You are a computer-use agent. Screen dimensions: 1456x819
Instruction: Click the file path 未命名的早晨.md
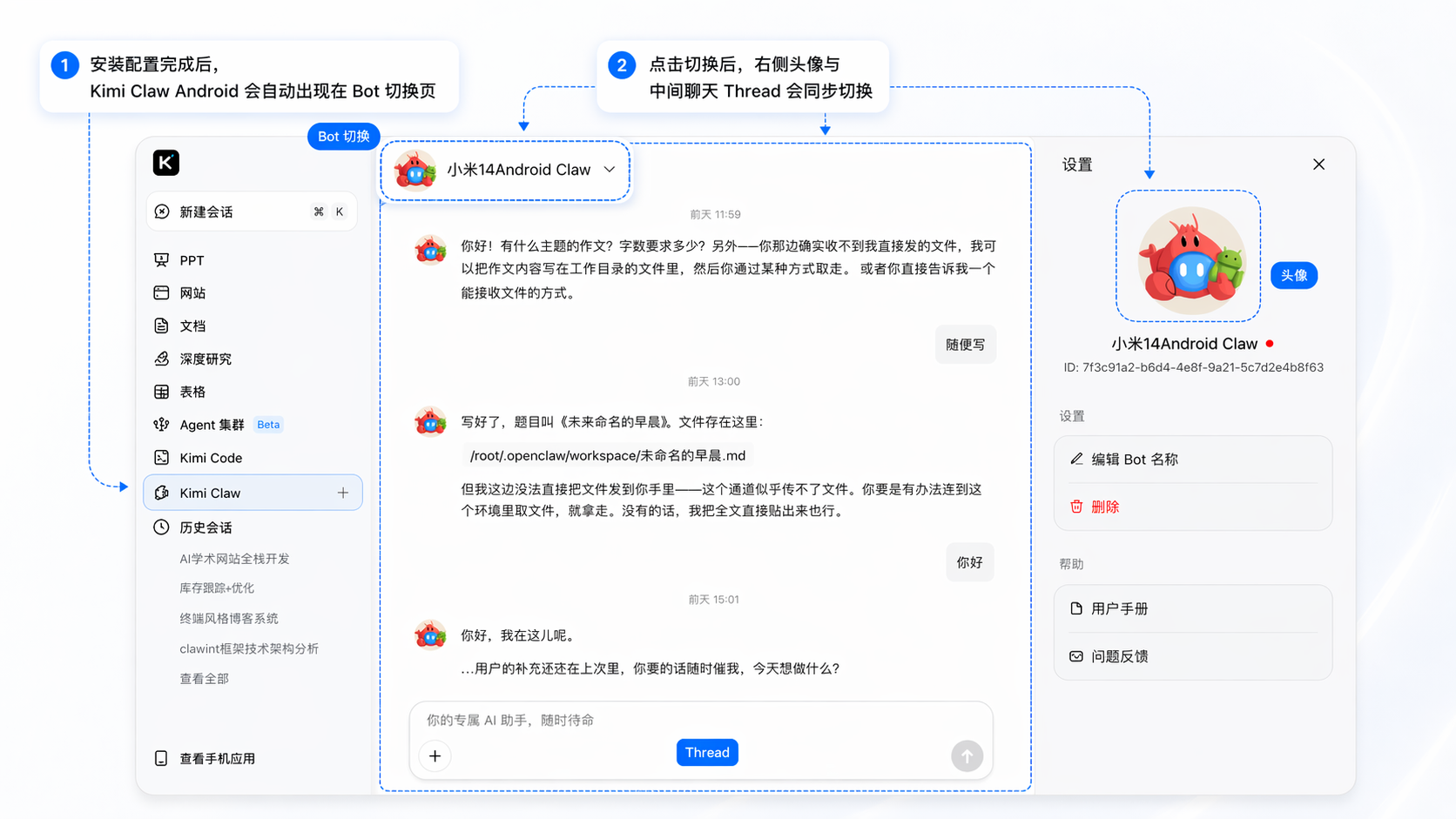point(608,455)
